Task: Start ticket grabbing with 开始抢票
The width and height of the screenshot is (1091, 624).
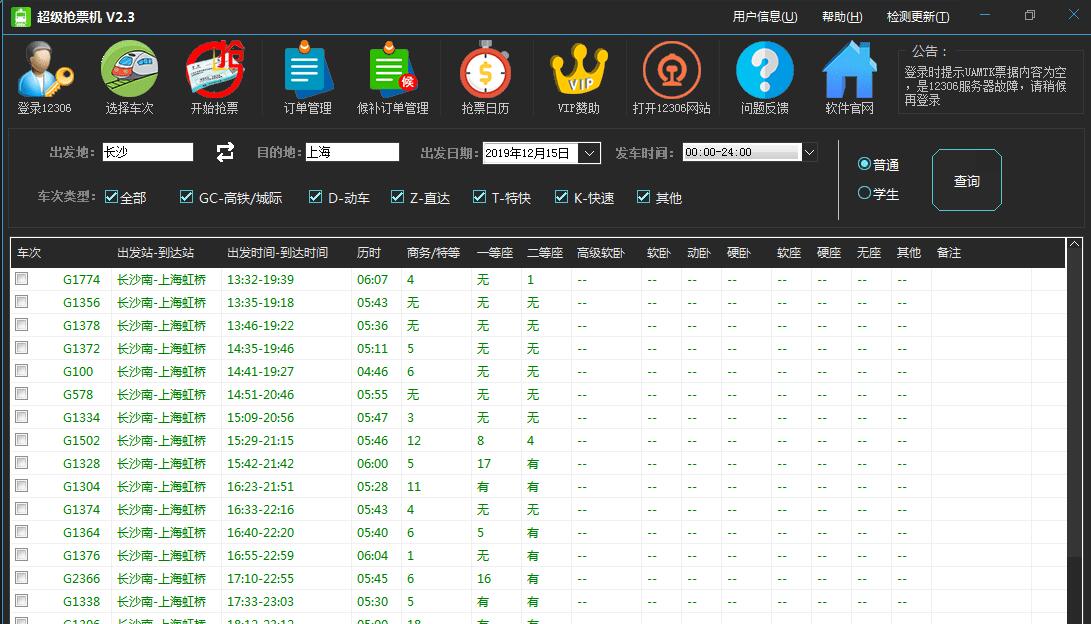Action: click(x=214, y=78)
